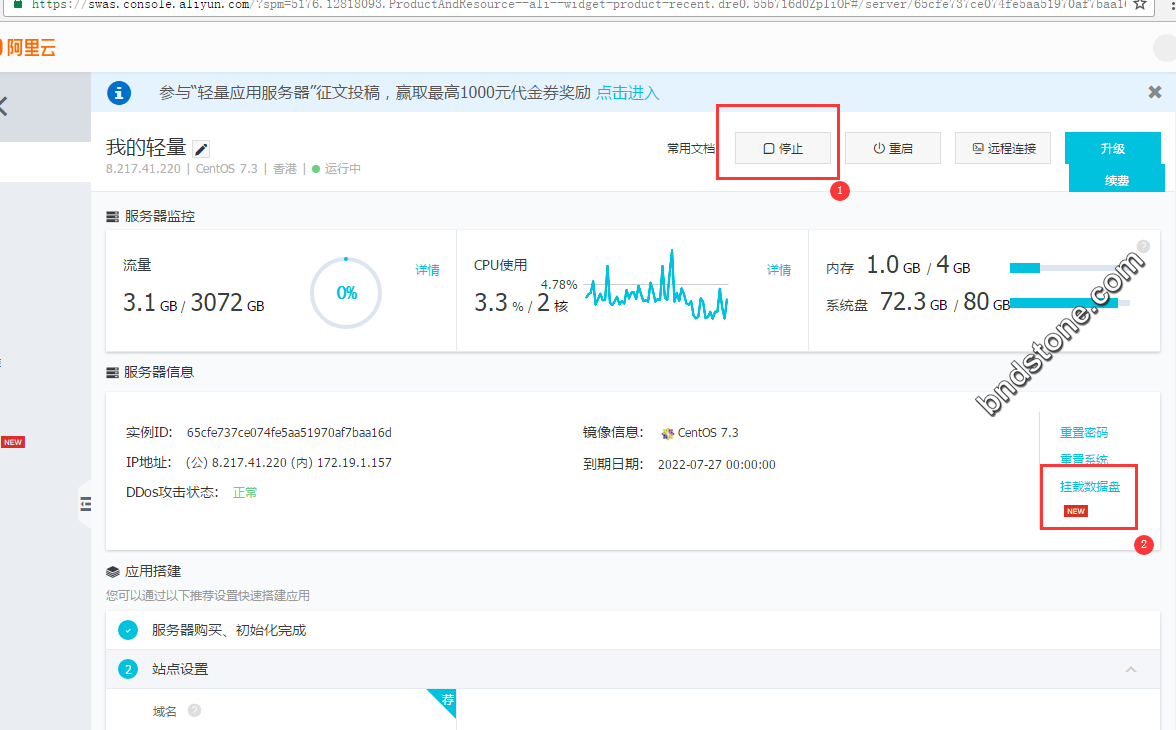
Task: Click the 服务器监控 section icon
Action: click(112, 217)
